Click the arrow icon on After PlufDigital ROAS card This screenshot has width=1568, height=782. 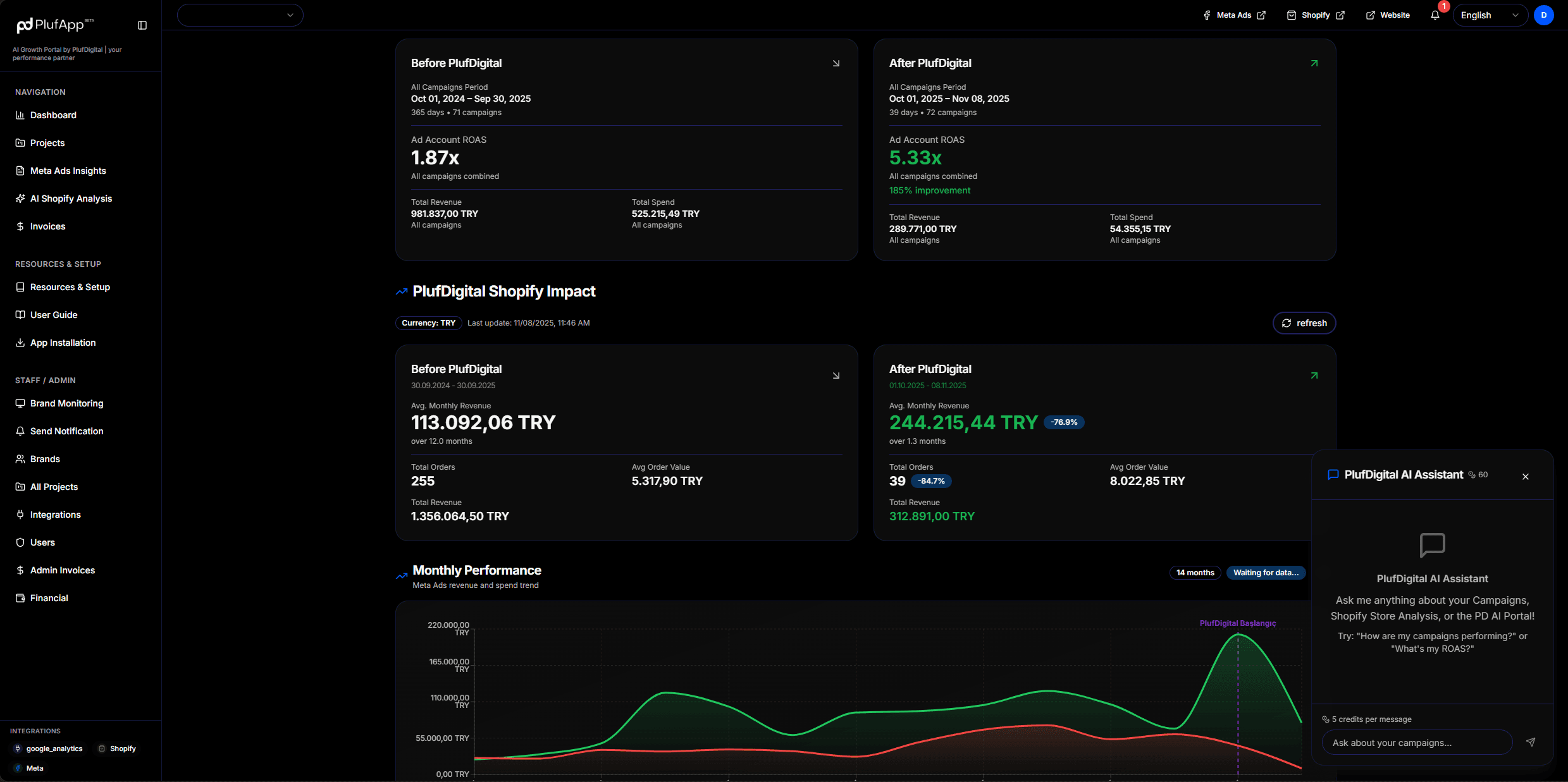pos(1314,63)
